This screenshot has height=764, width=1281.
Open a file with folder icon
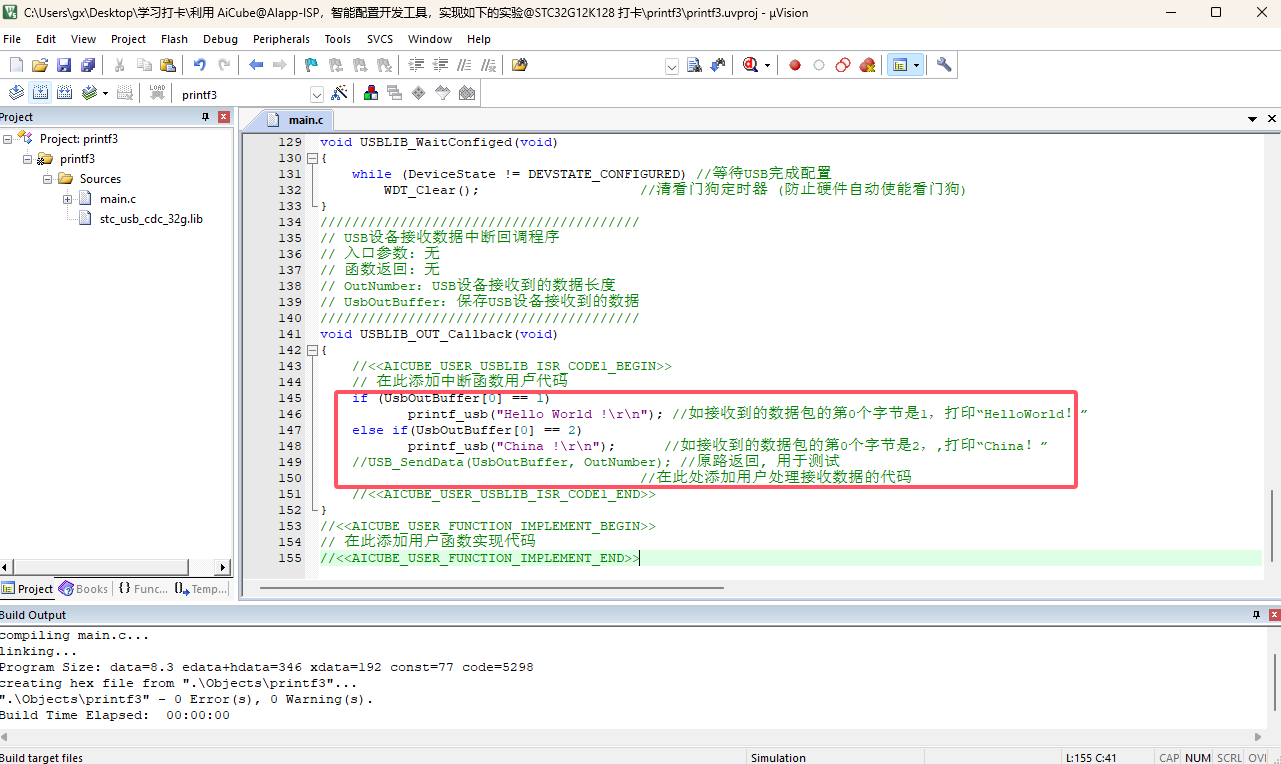point(40,65)
